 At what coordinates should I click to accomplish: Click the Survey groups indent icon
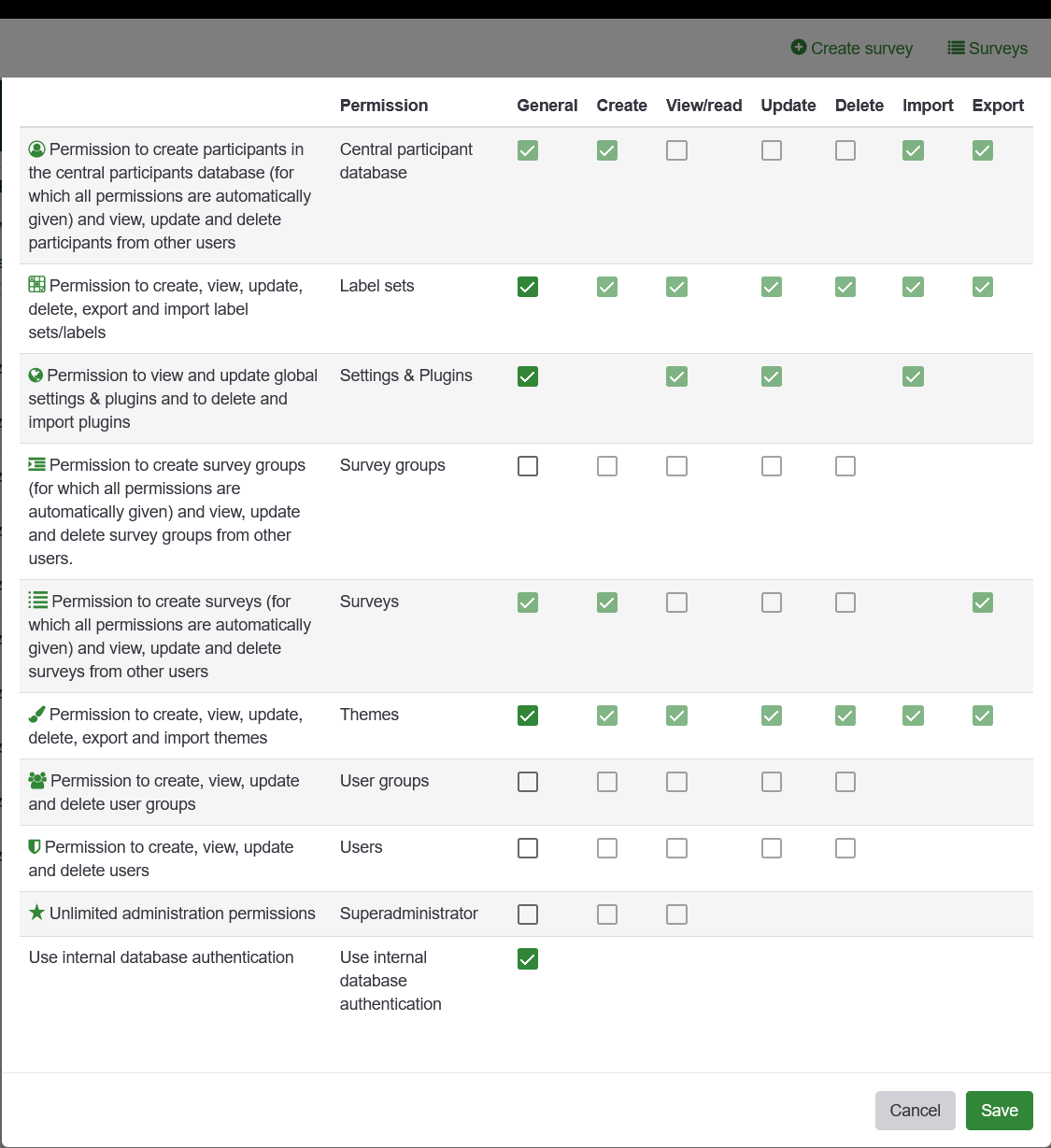pos(37,464)
